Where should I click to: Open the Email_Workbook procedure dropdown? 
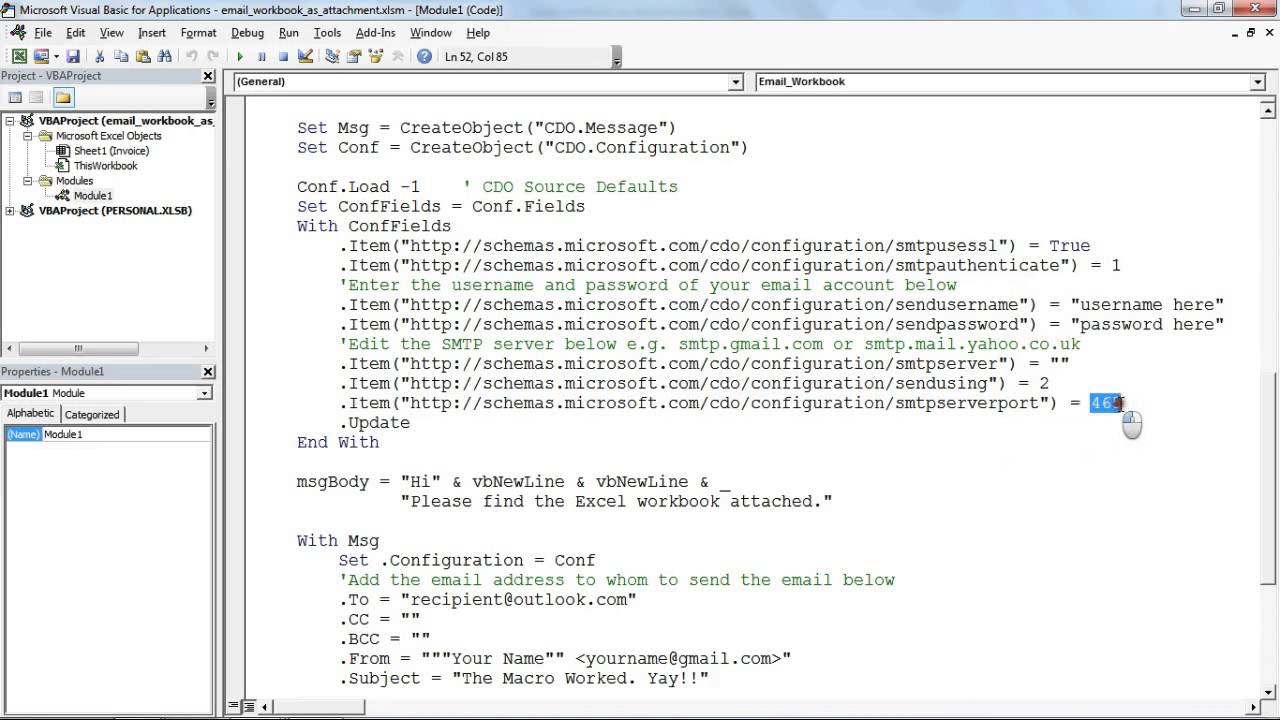pos(1258,81)
